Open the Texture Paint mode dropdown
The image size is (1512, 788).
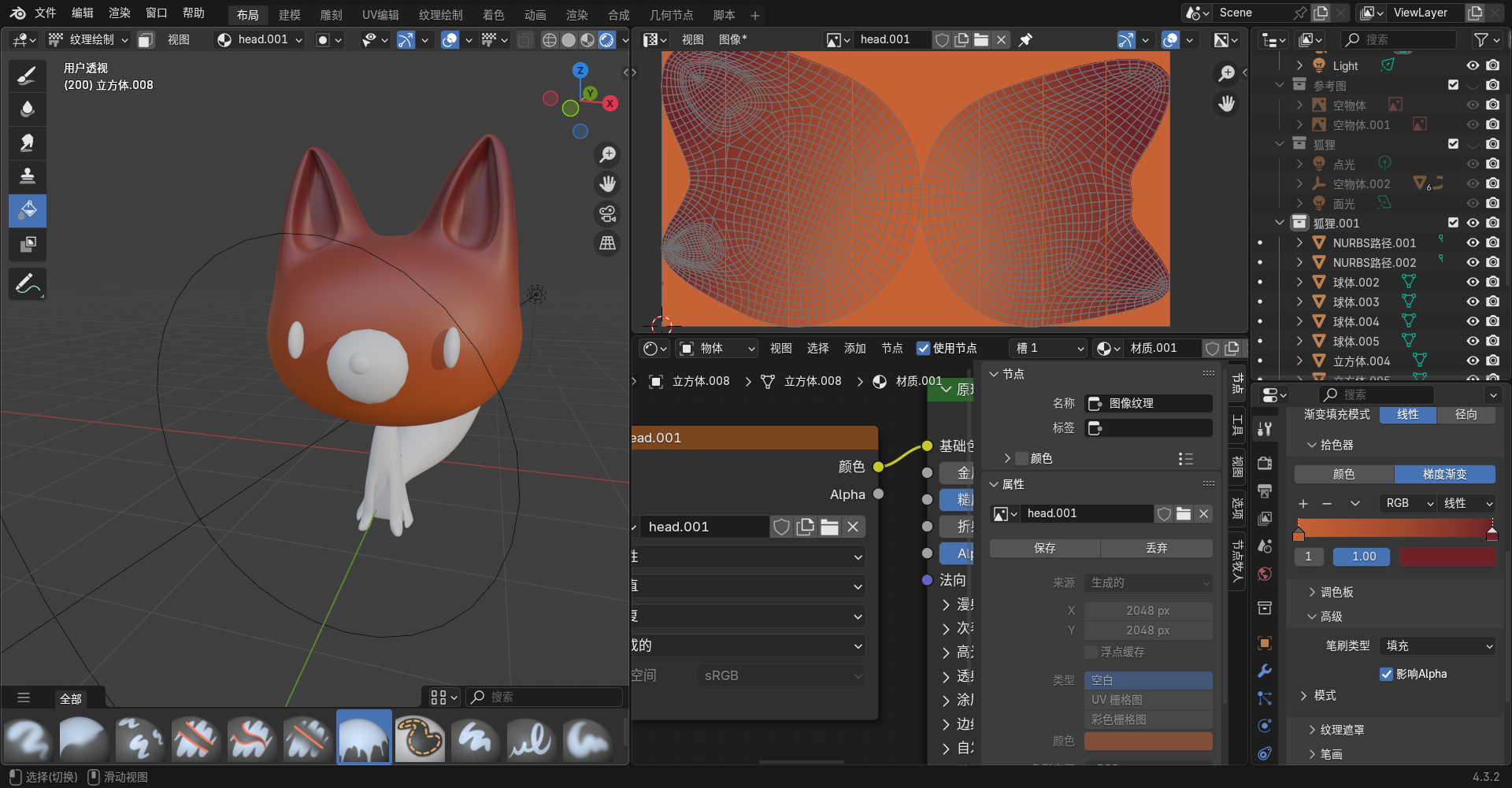click(x=88, y=39)
